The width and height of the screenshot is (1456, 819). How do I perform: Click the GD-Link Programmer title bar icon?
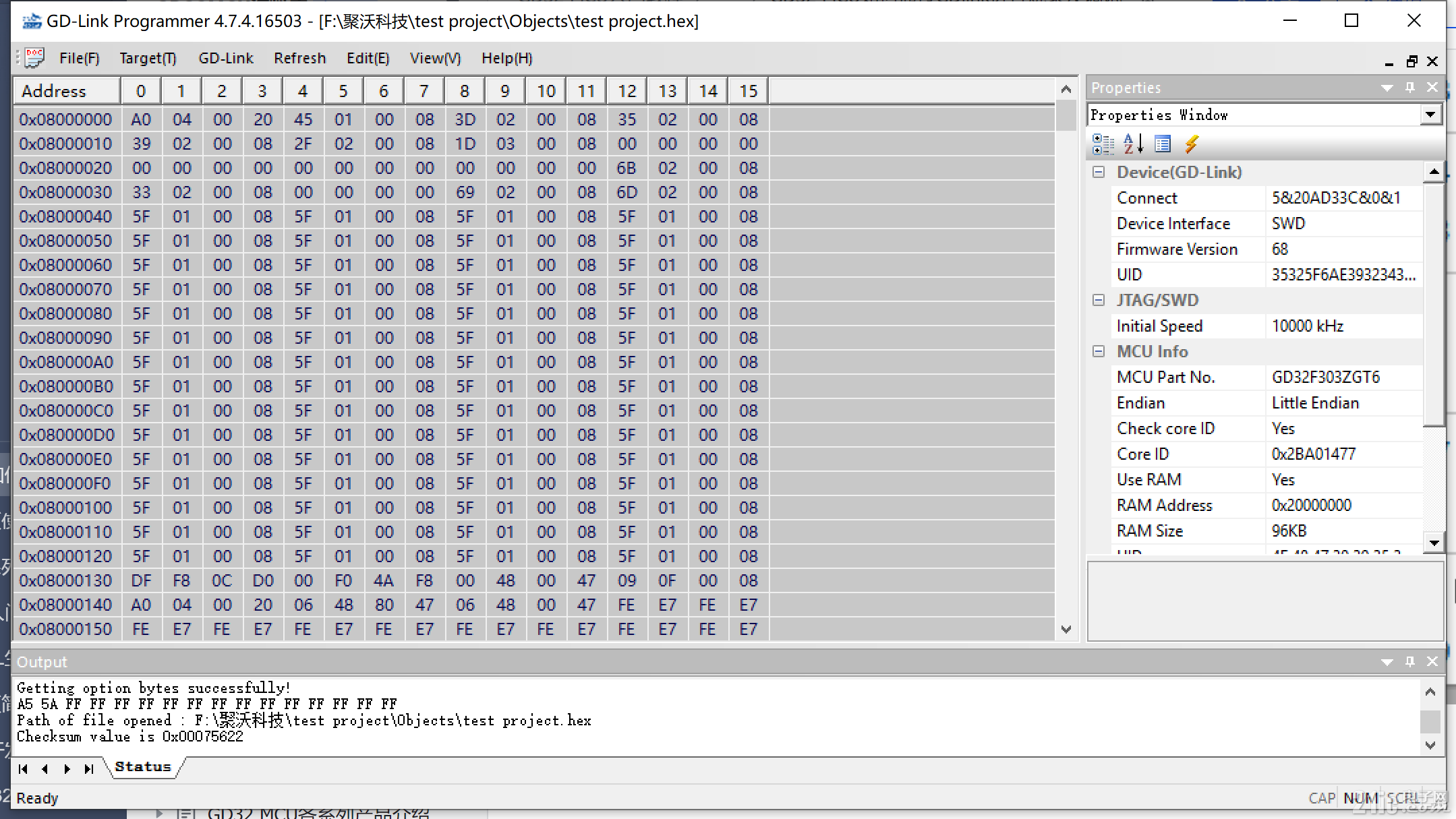pyautogui.click(x=31, y=22)
